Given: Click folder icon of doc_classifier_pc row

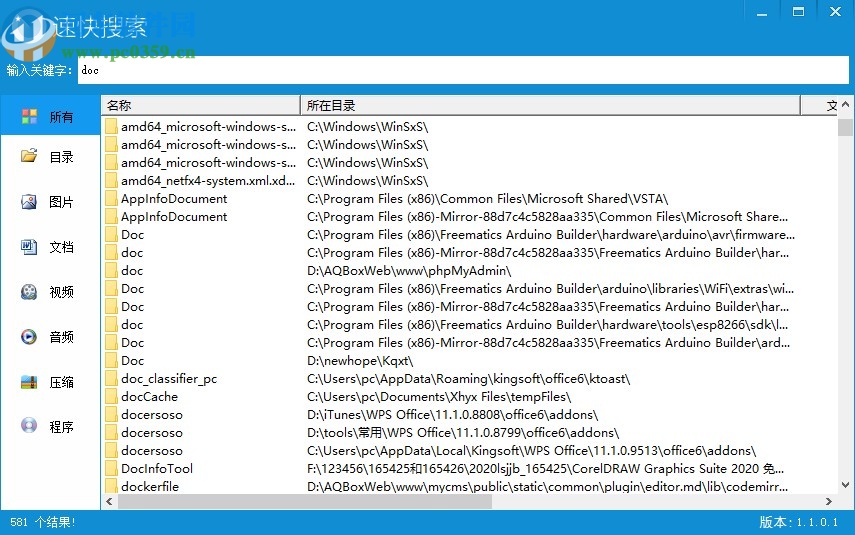Looking at the screenshot, I should pos(111,378).
